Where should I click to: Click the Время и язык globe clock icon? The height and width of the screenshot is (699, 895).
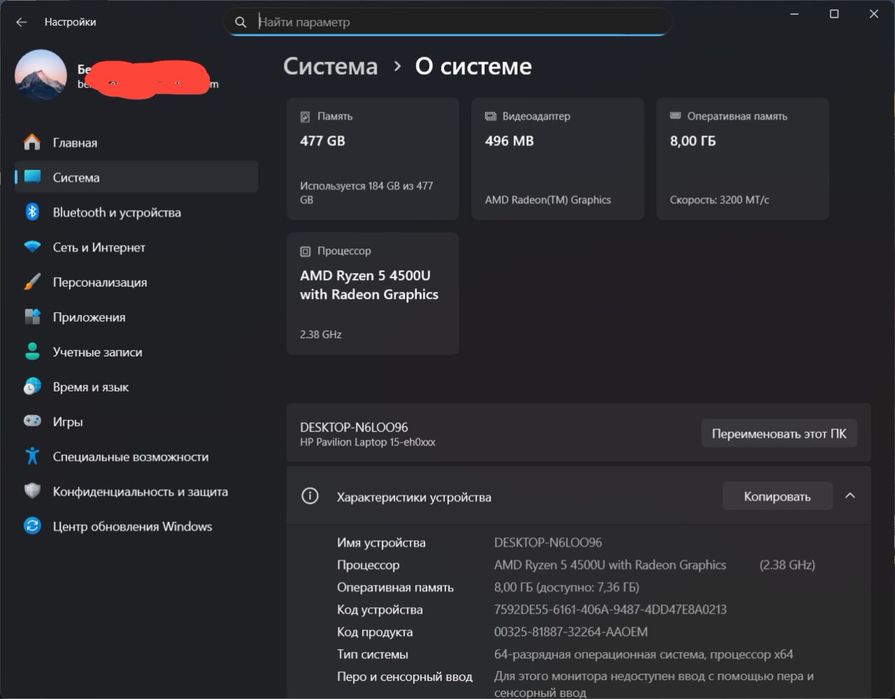32,386
